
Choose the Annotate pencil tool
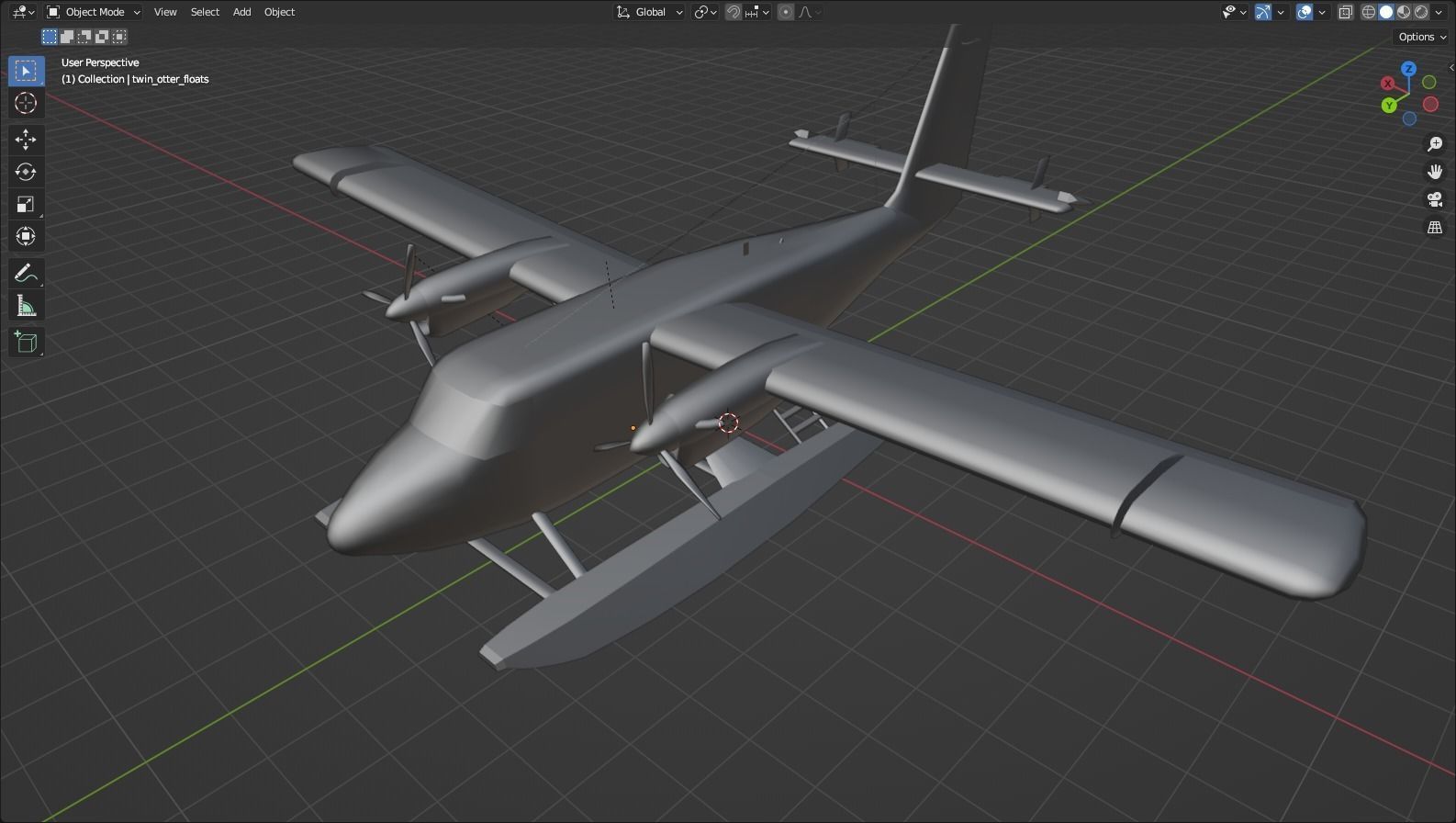26,273
